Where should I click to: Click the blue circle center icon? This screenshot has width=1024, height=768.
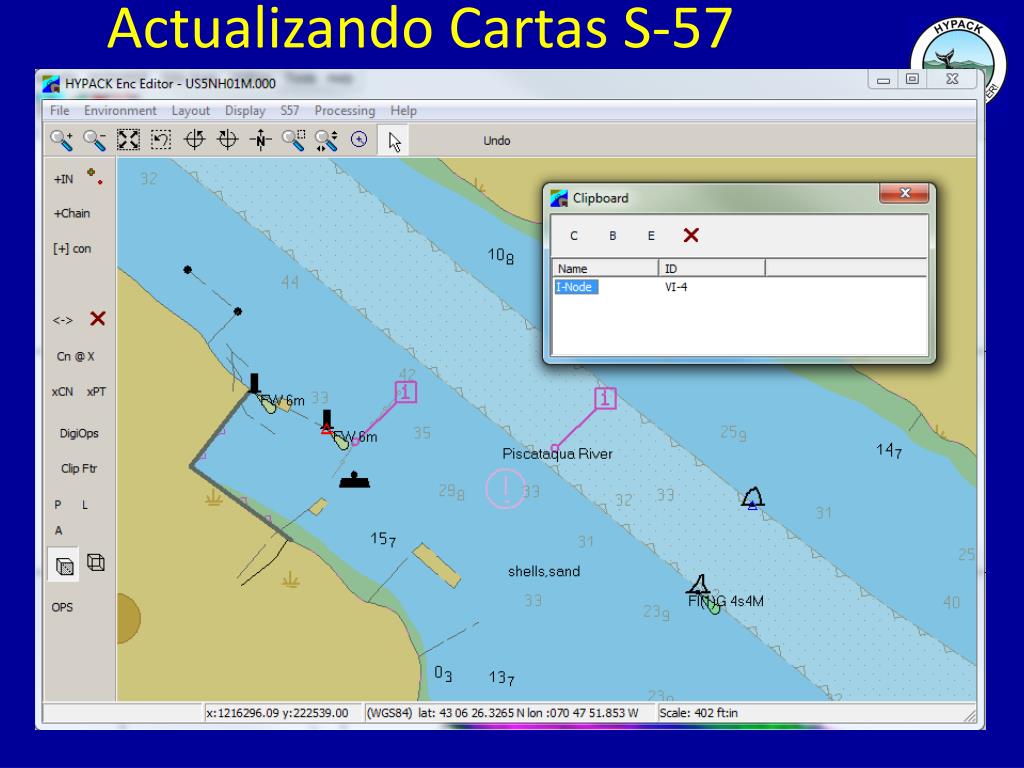359,140
